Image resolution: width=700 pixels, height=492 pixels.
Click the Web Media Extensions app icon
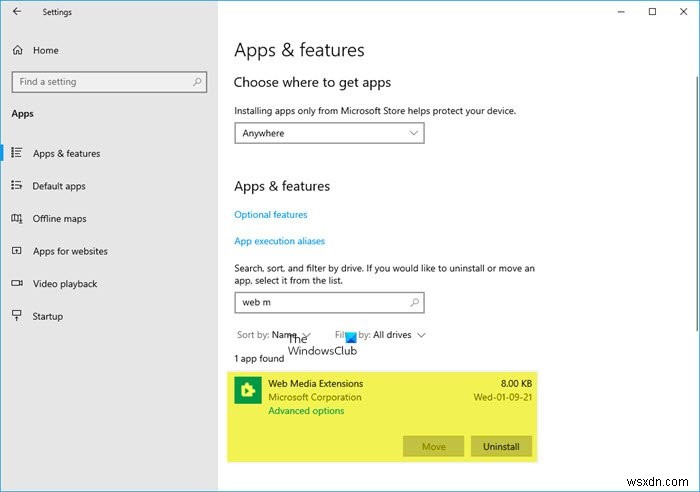click(x=248, y=390)
